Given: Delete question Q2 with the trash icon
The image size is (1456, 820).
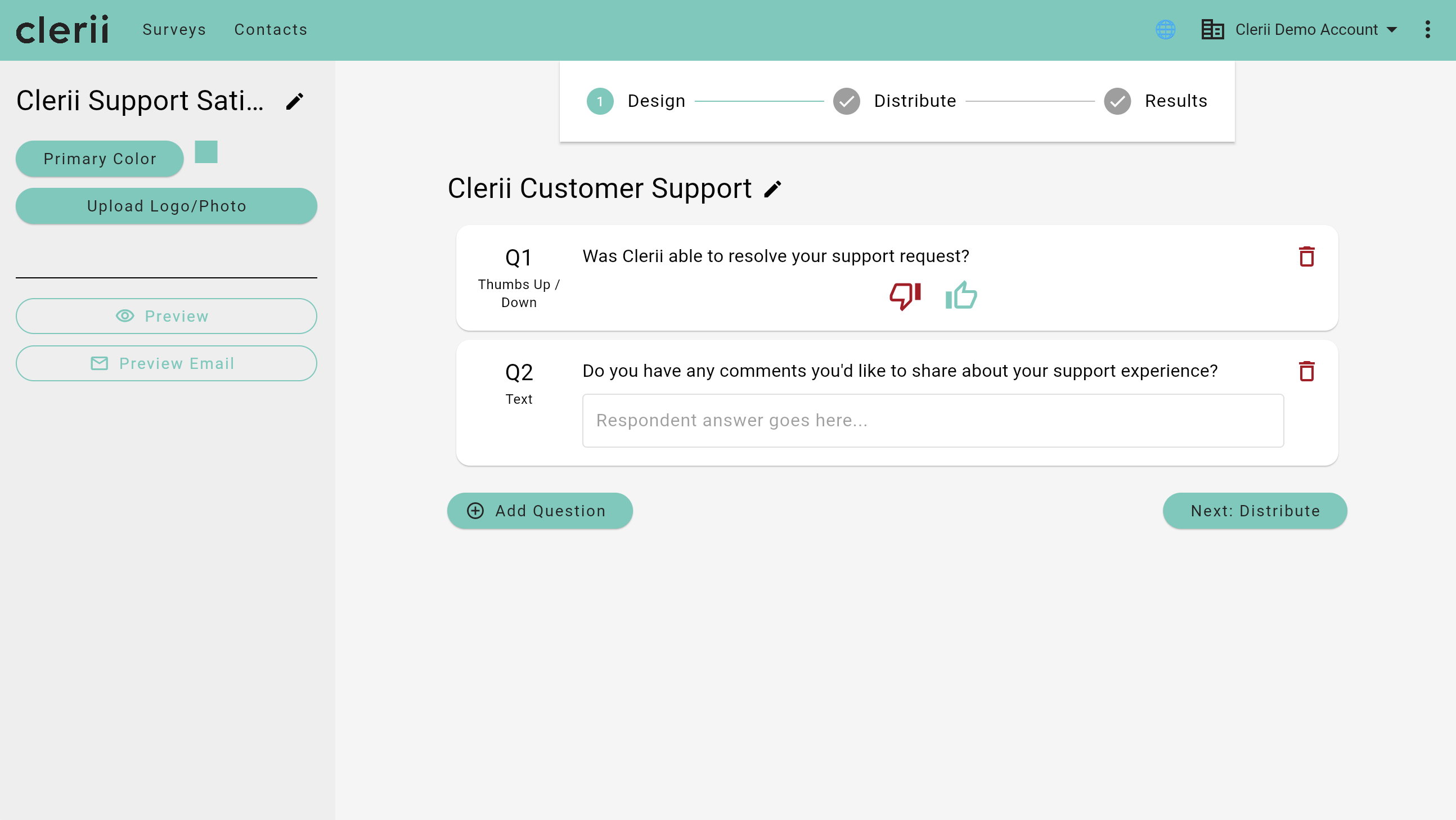Looking at the screenshot, I should tap(1306, 372).
